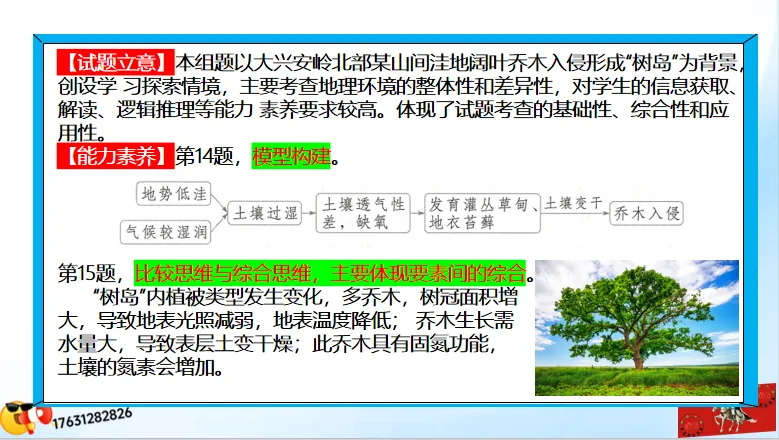This screenshot has width=779, height=440.
Task: Select the 土壤透气性差，缺氧 flowchart box
Action: (x=363, y=213)
